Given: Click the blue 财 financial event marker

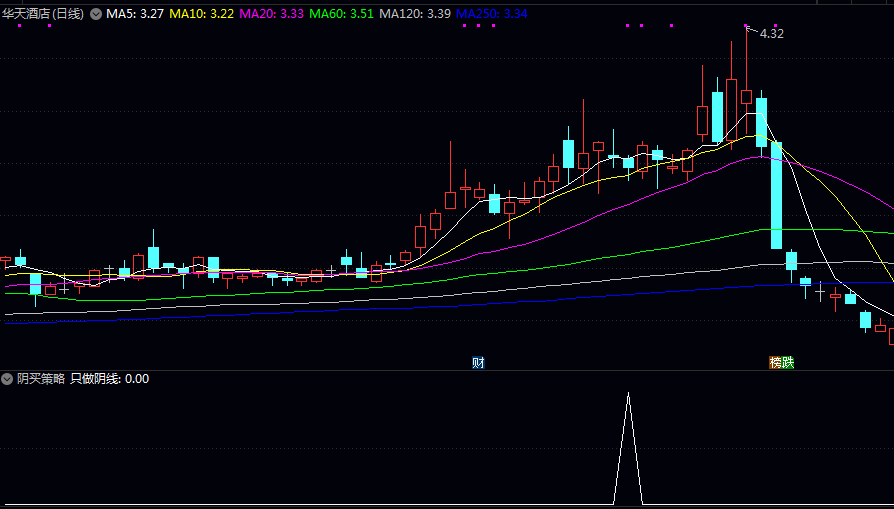Looking at the screenshot, I should [x=478, y=362].
